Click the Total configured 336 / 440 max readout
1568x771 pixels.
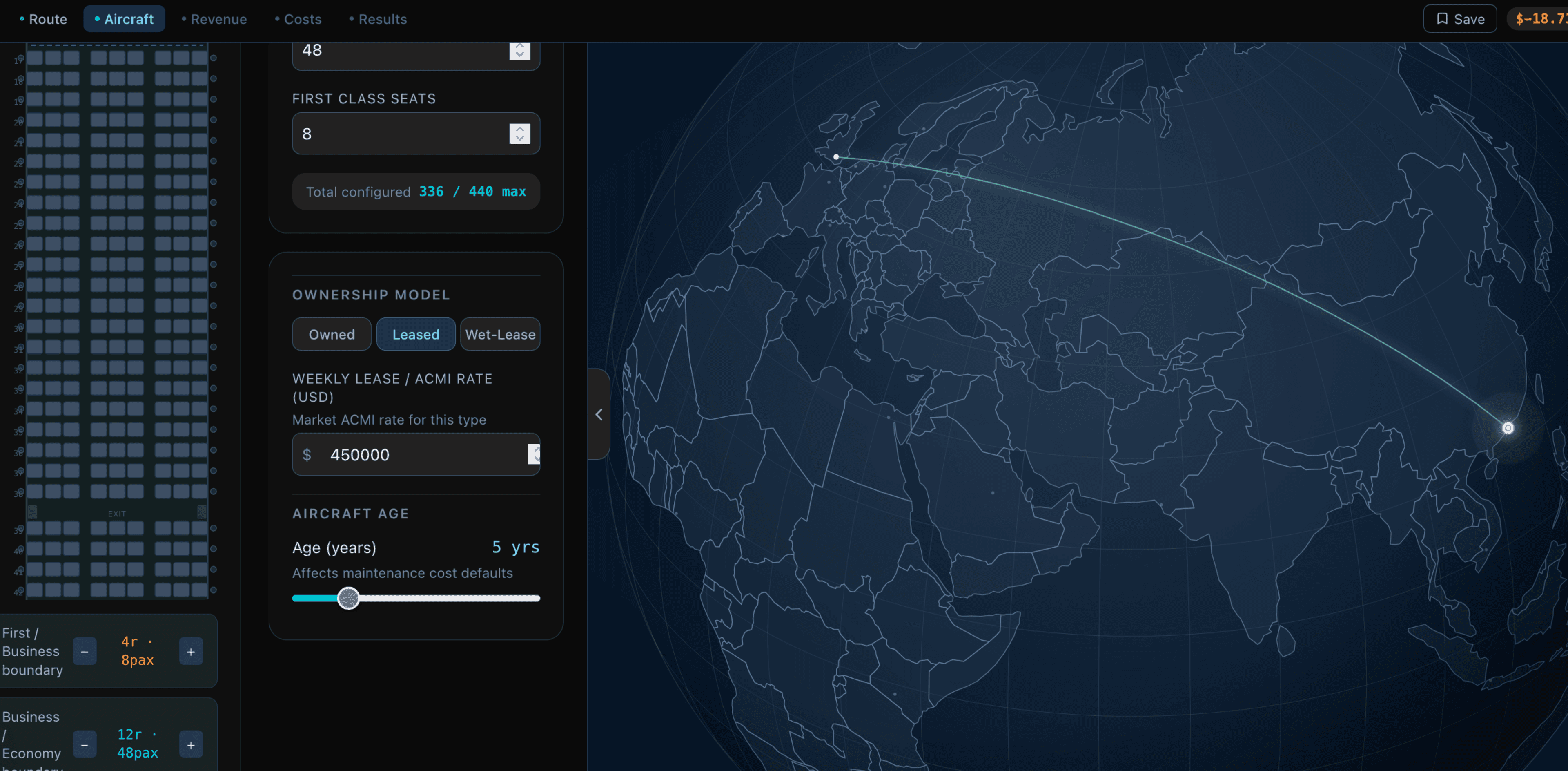point(416,192)
